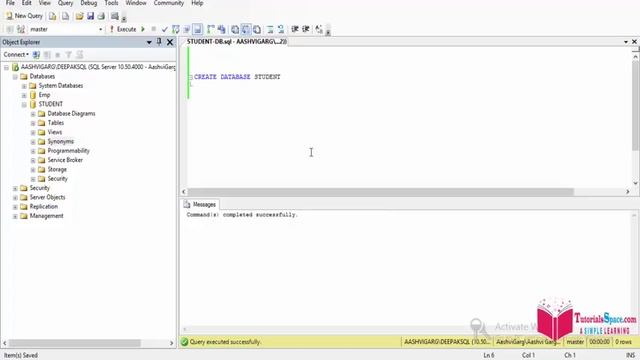Image resolution: width=640 pixels, height=360 pixels.
Task: Select the Messages results tab
Action: (200, 204)
